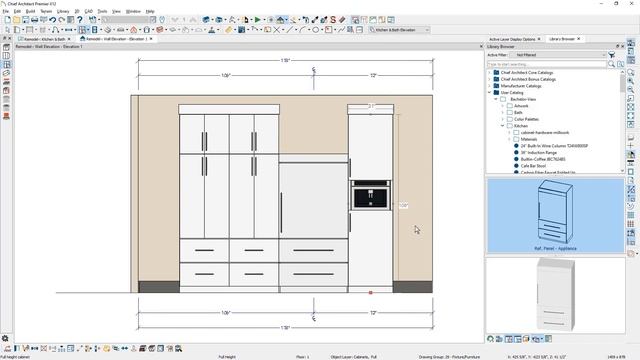Screen dimensions: 640x360
Task: Click the Fill Window icon on right toolbar
Action: pos(631,107)
